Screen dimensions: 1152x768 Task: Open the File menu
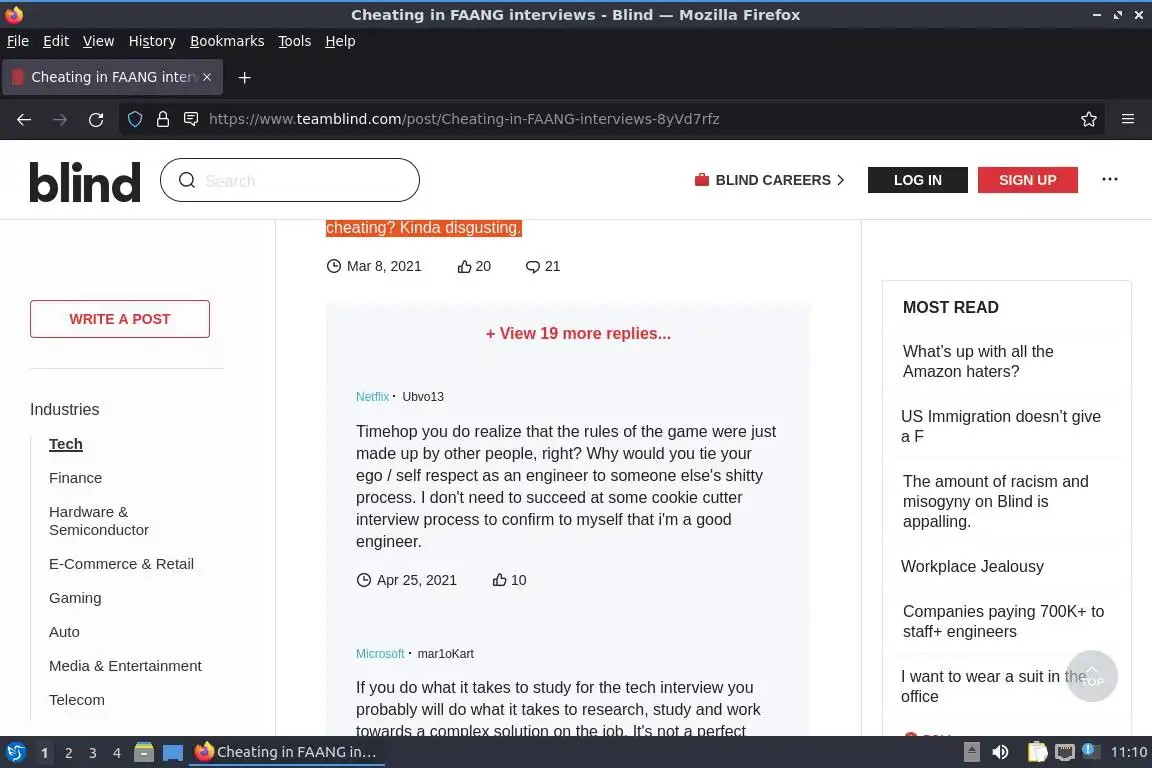click(18, 41)
